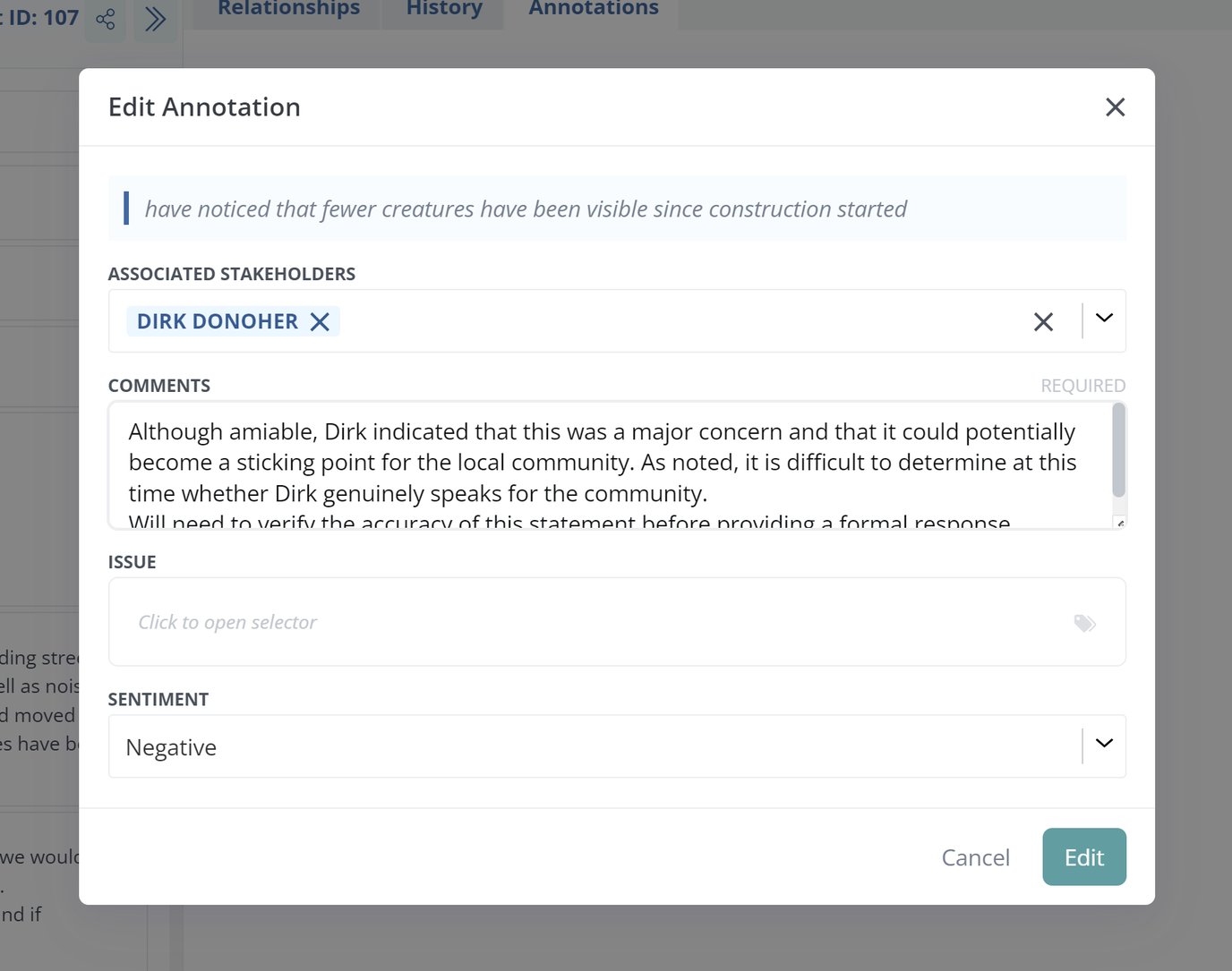1232x971 pixels.
Task: Dismiss the Edit Annotation dialog
Action: point(1115,107)
